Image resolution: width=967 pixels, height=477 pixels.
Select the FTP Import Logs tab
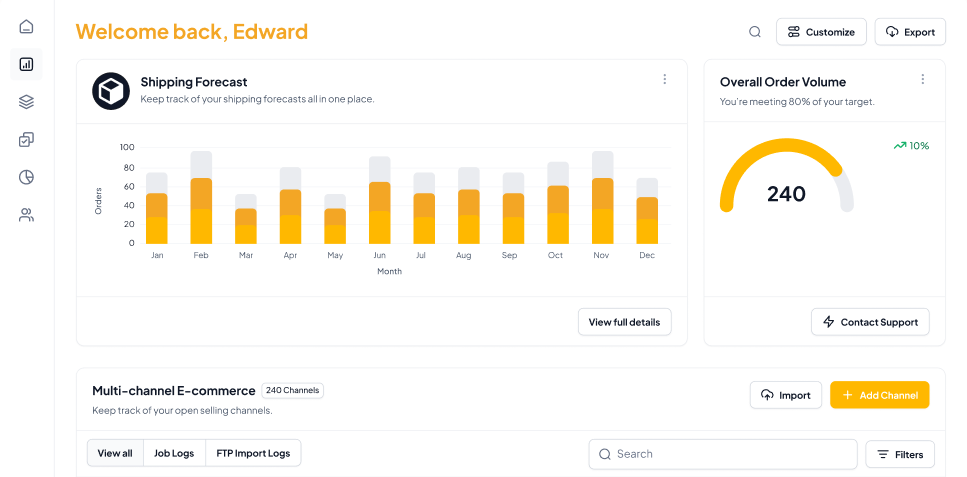point(253,453)
